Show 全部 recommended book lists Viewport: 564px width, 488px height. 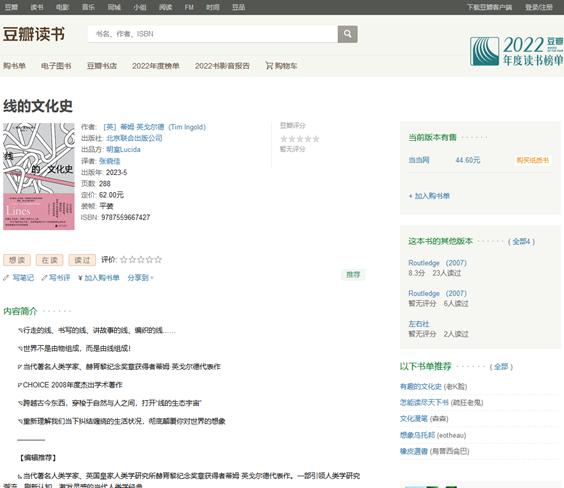(x=501, y=367)
